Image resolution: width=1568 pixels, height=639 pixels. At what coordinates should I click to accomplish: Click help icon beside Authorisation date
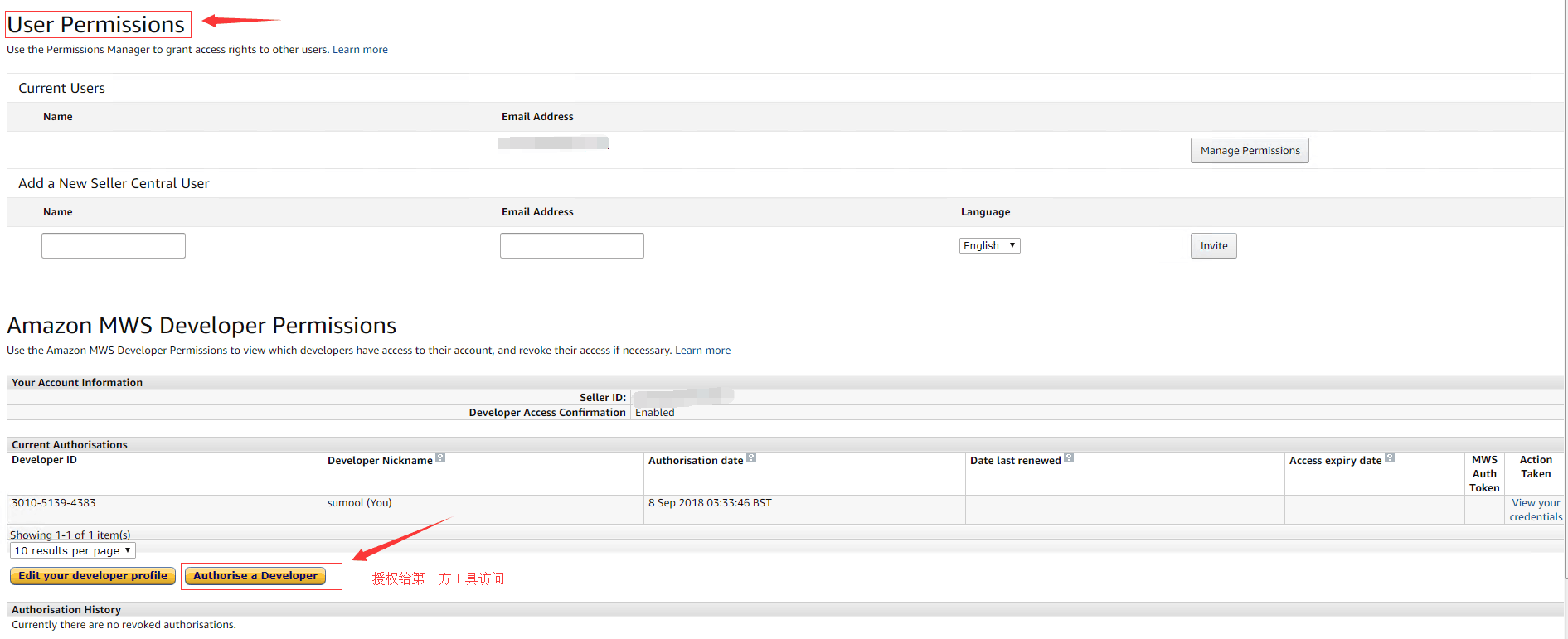(751, 457)
